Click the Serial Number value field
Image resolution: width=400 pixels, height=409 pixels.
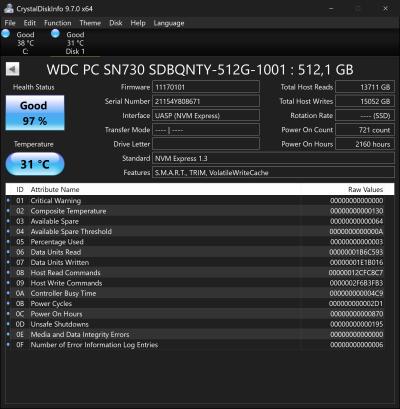pos(206,101)
